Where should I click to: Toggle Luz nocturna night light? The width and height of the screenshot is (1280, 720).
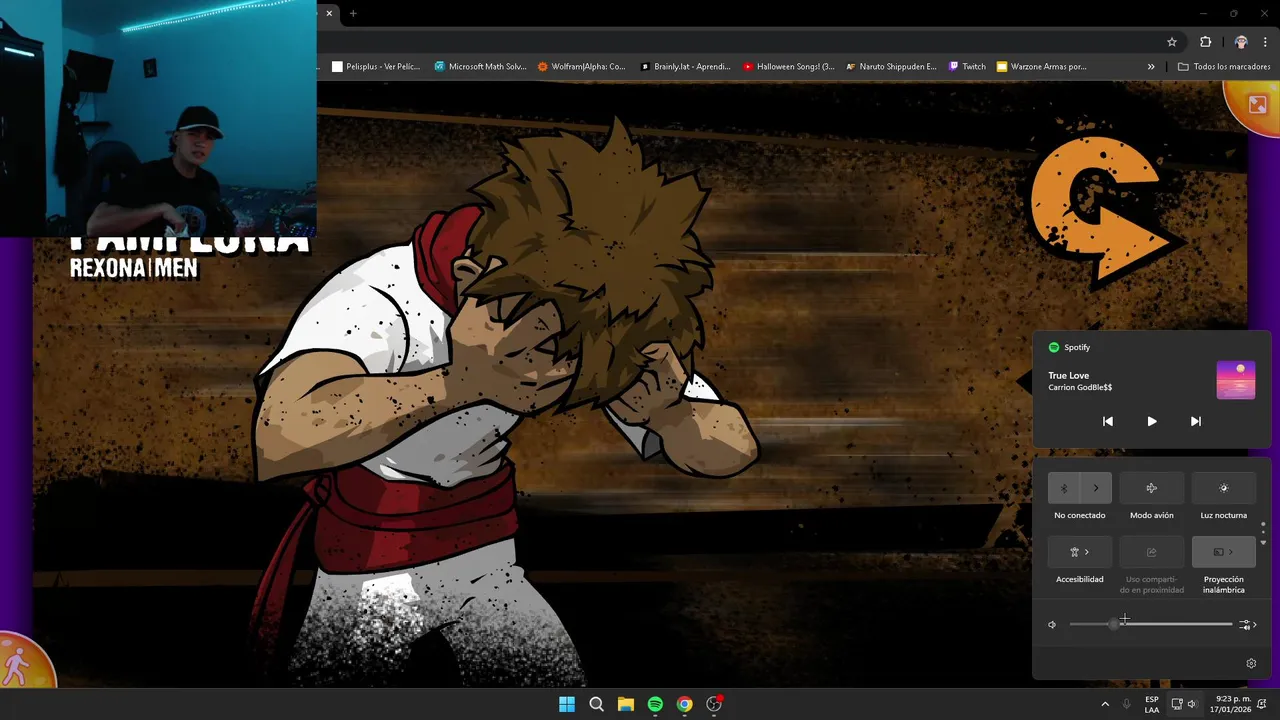point(1223,488)
